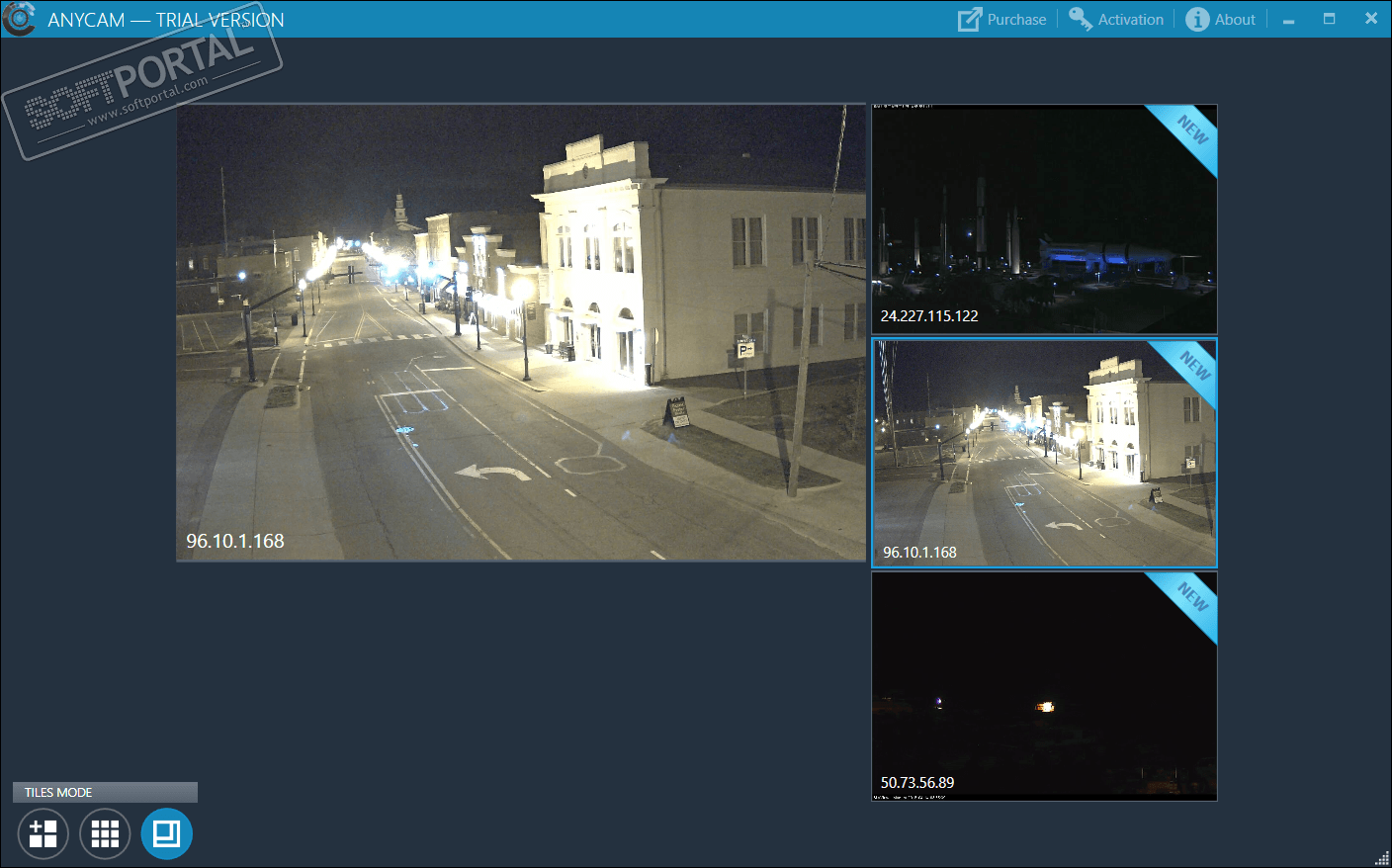
Task: Click the NEW ribbon on camera 50.73.56.89
Action: (1189, 600)
